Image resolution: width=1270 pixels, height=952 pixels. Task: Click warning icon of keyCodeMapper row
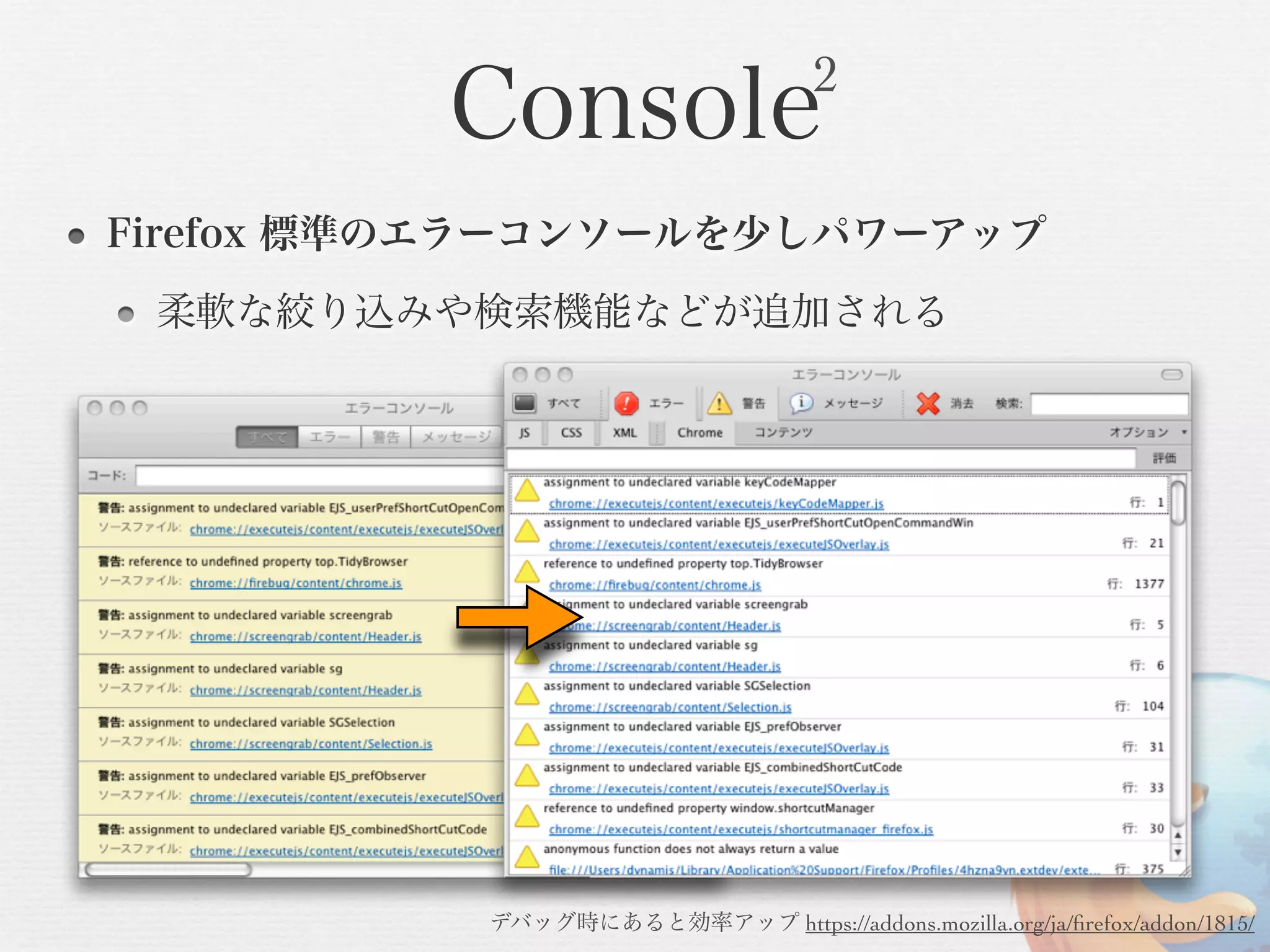527,490
